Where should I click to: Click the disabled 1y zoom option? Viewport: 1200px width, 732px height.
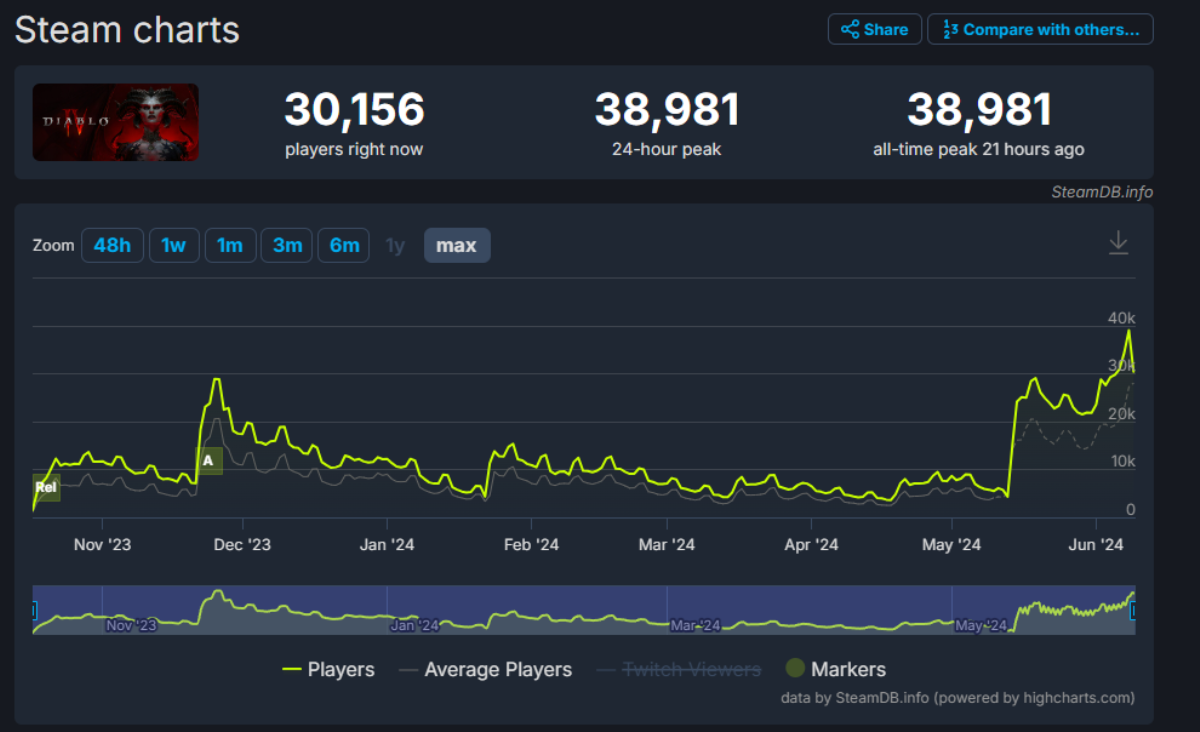click(x=396, y=245)
